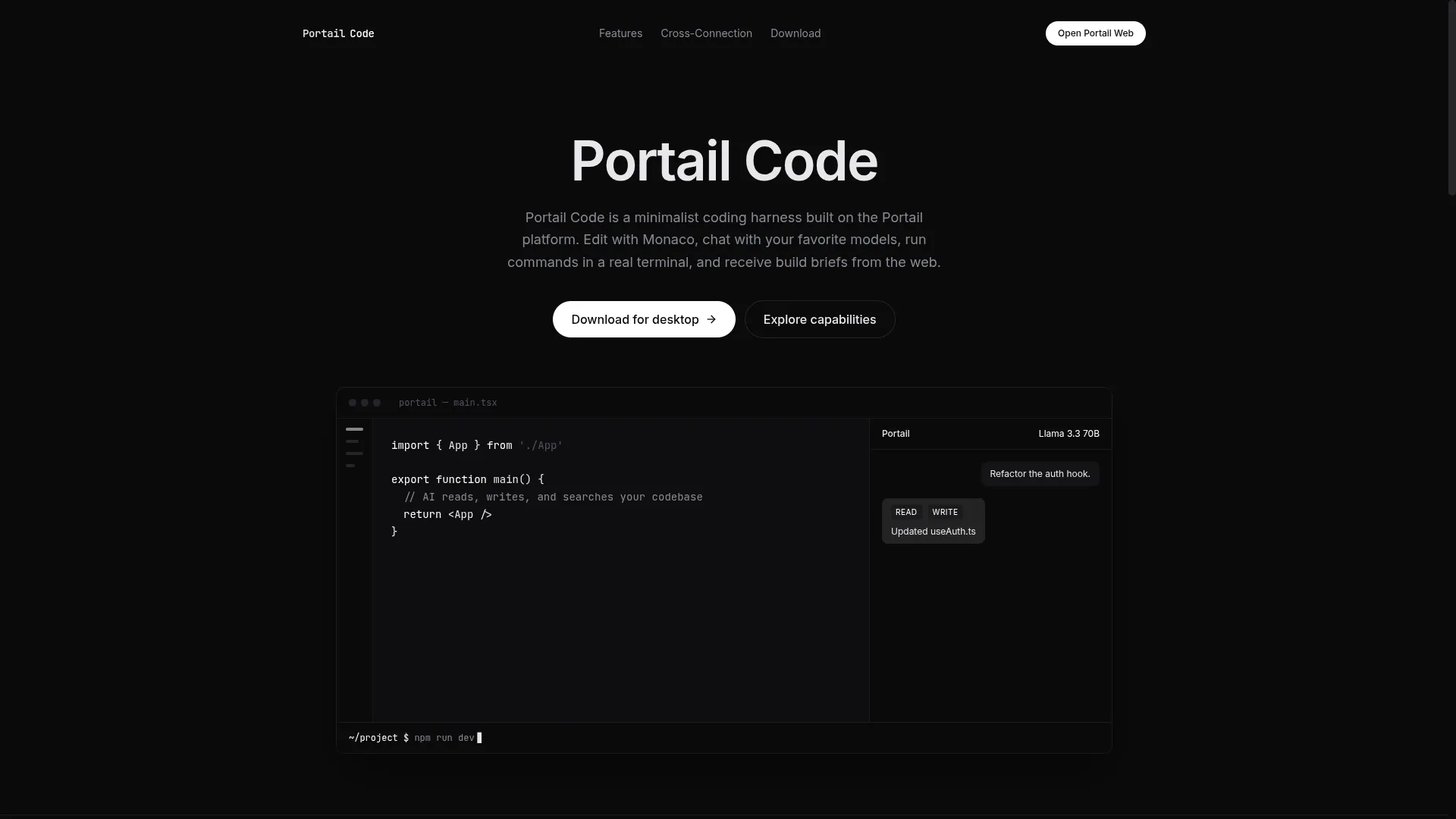Image resolution: width=1456 pixels, height=819 pixels.
Task: Click the hero paragraph description text
Action: (x=723, y=240)
